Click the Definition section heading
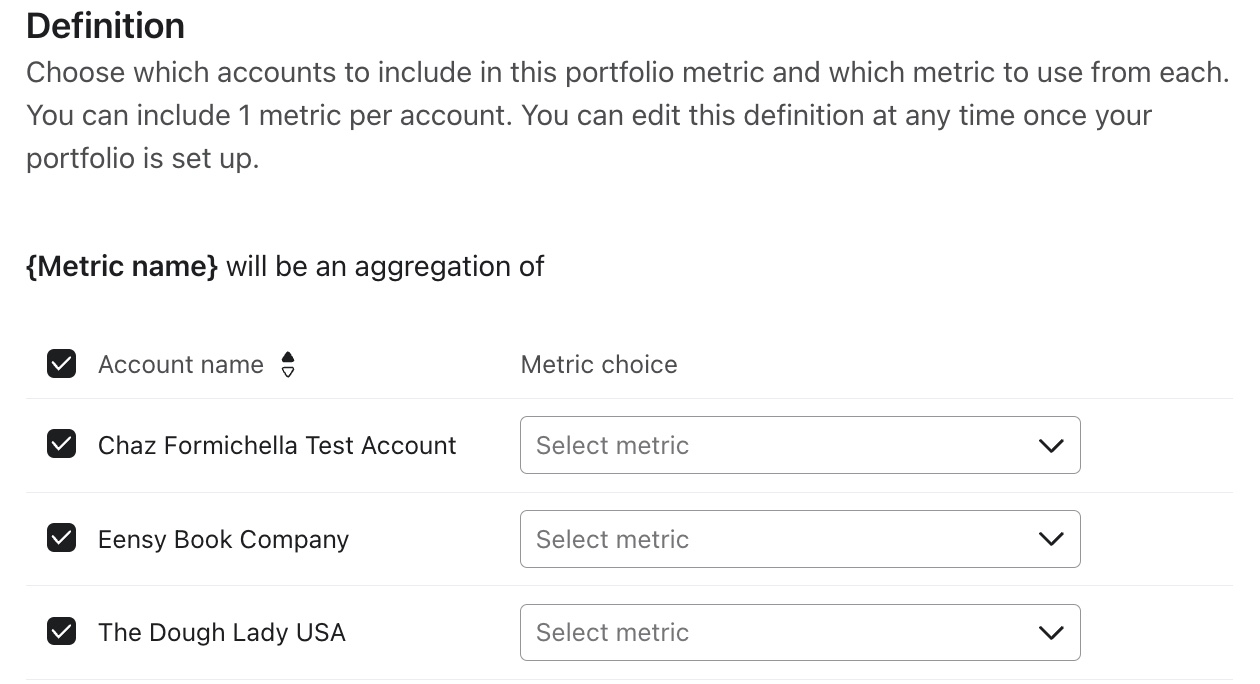 [x=105, y=26]
